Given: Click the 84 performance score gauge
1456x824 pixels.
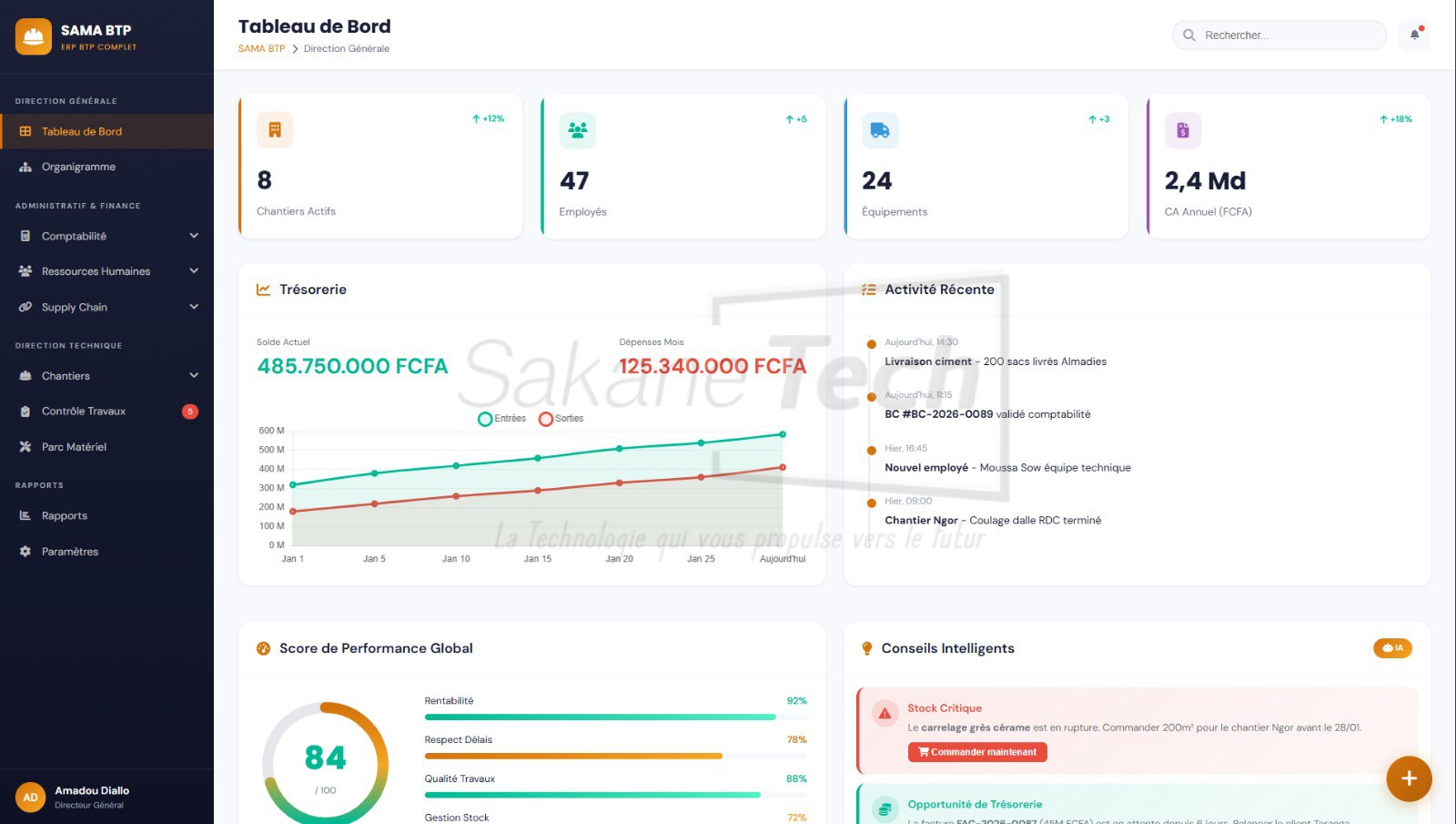Looking at the screenshot, I should coord(326,763).
